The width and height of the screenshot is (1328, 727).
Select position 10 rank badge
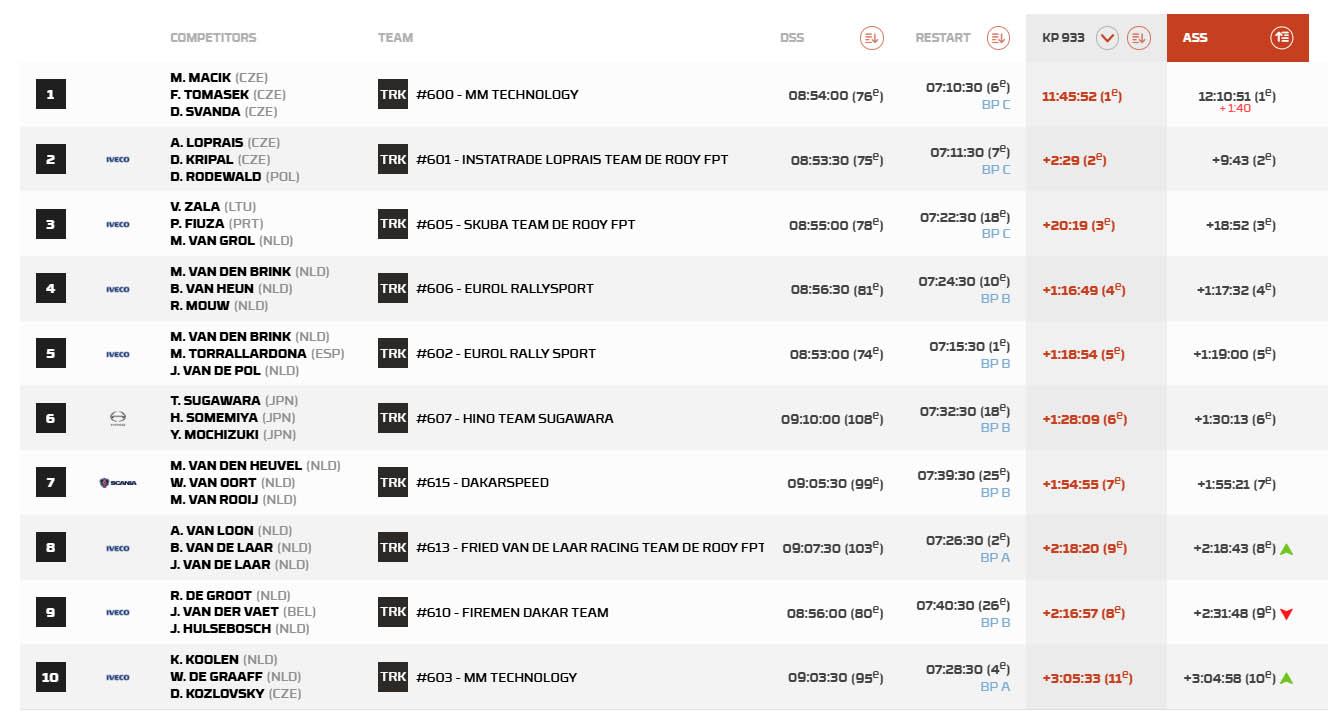(x=50, y=677)
